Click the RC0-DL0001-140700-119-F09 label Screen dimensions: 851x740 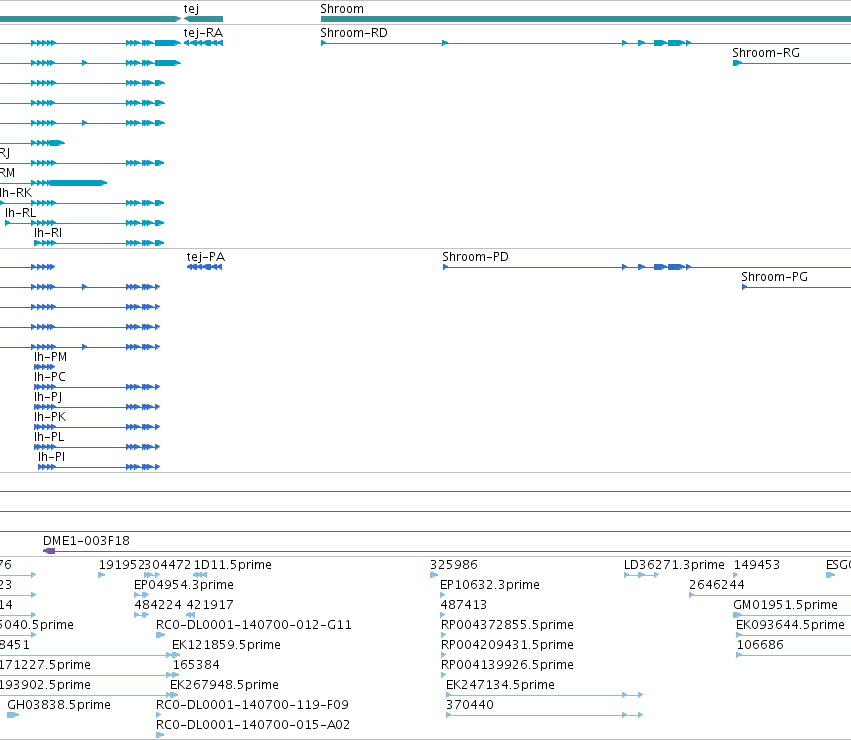pyautogui.click(x=252, y=705)
